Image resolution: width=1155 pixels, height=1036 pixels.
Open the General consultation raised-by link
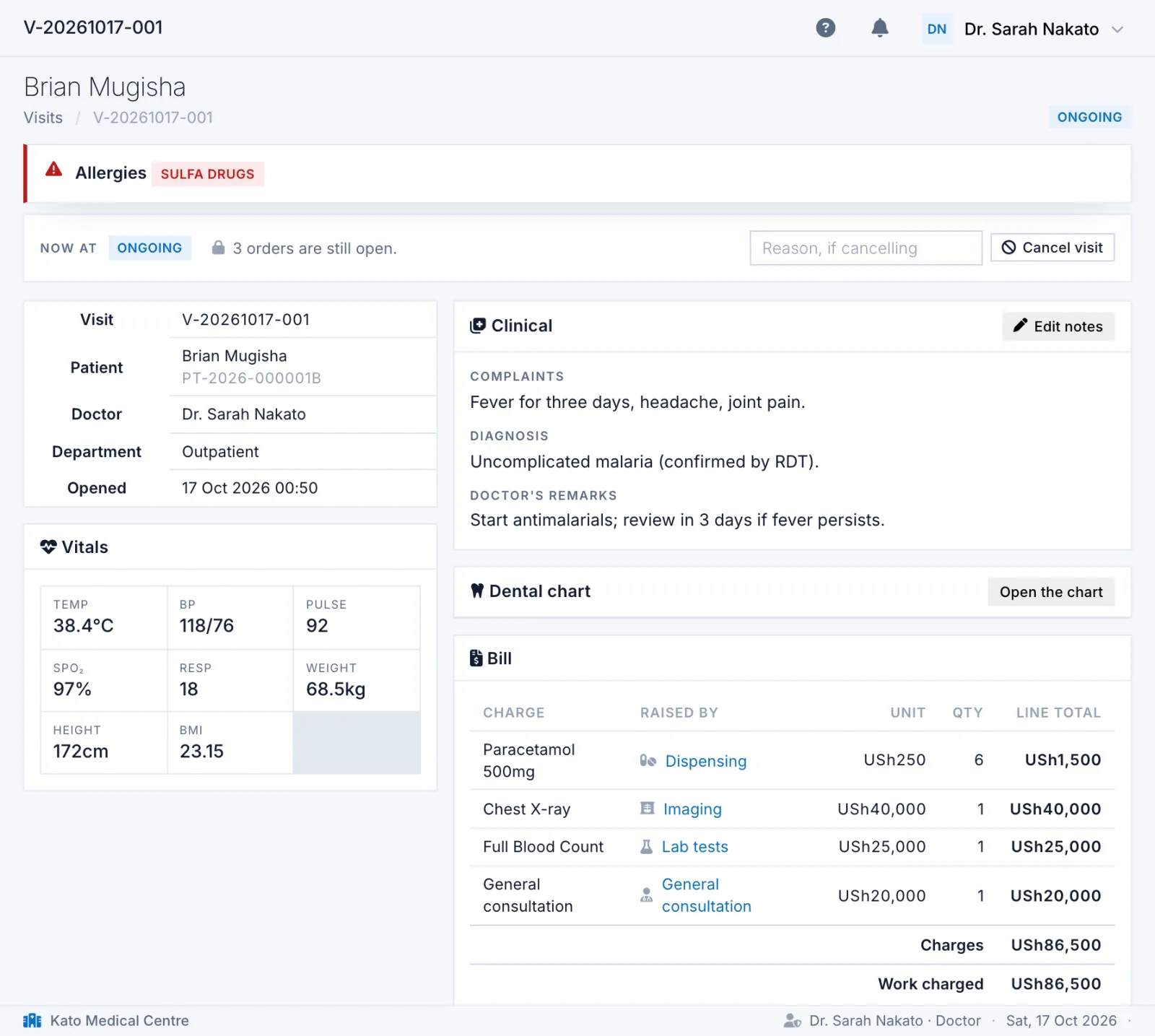[x=706, y=895]
